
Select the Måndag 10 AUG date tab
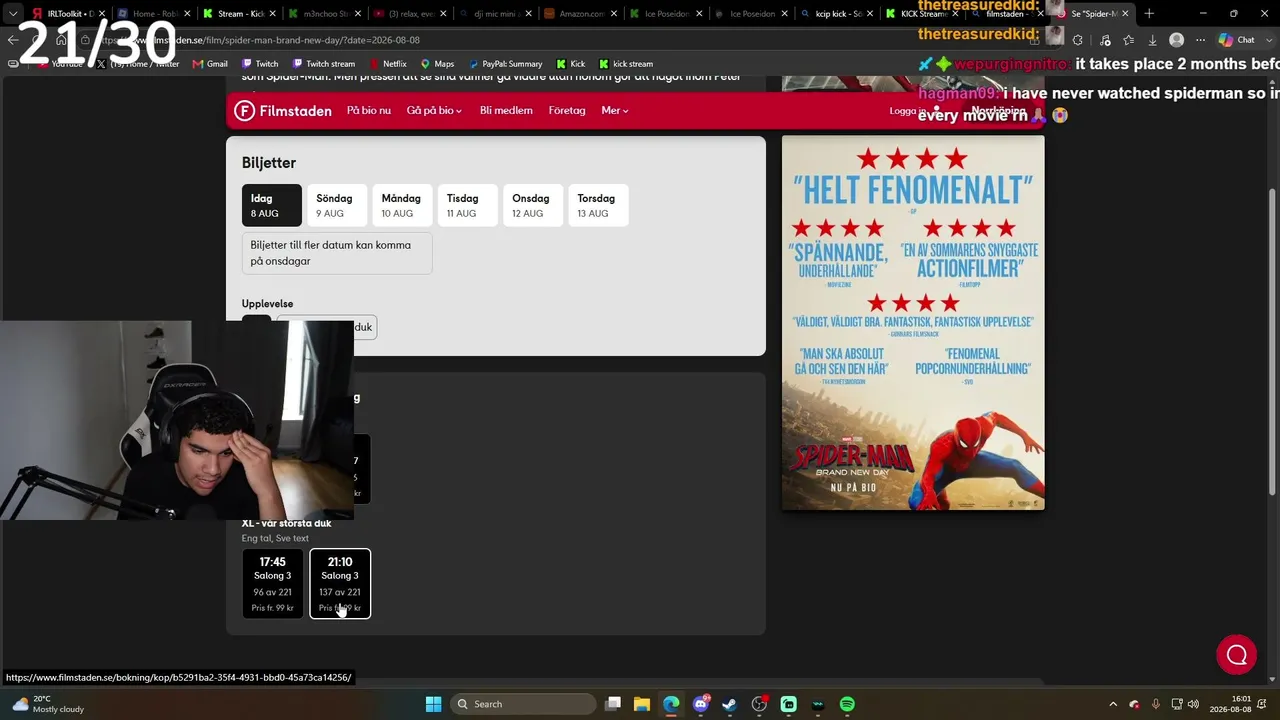click(403, 205)
